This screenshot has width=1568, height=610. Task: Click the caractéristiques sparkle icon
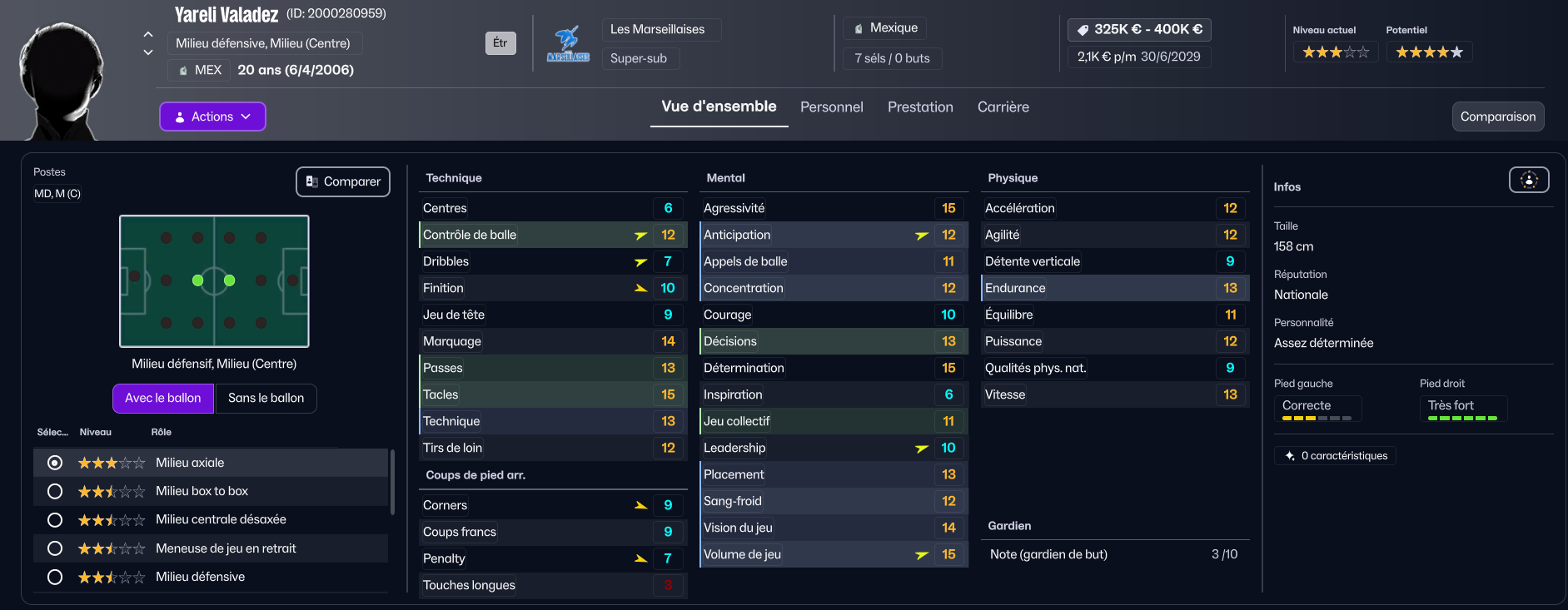tap(1290, 456)
